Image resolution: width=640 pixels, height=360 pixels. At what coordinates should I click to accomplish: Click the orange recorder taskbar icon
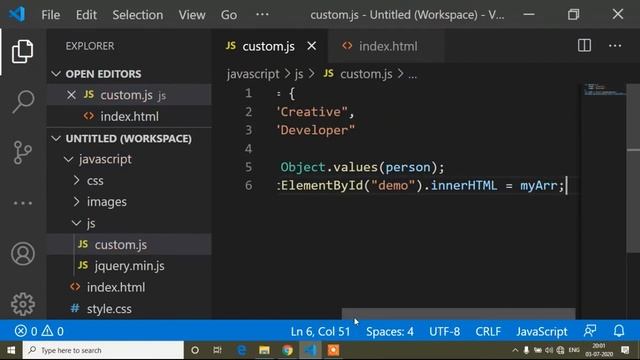(333, 350)
